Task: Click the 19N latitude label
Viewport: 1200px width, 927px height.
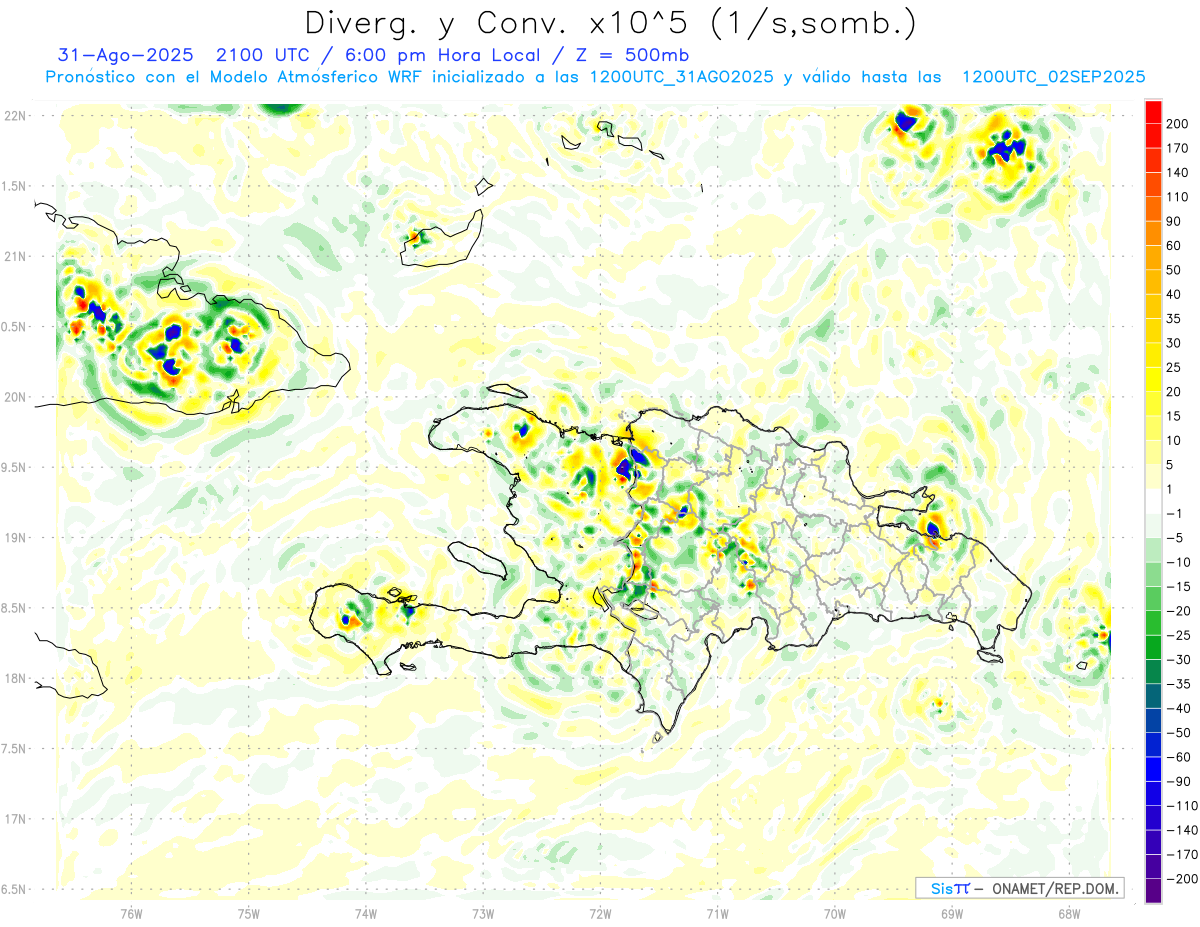Action: (x=15, y=538)
